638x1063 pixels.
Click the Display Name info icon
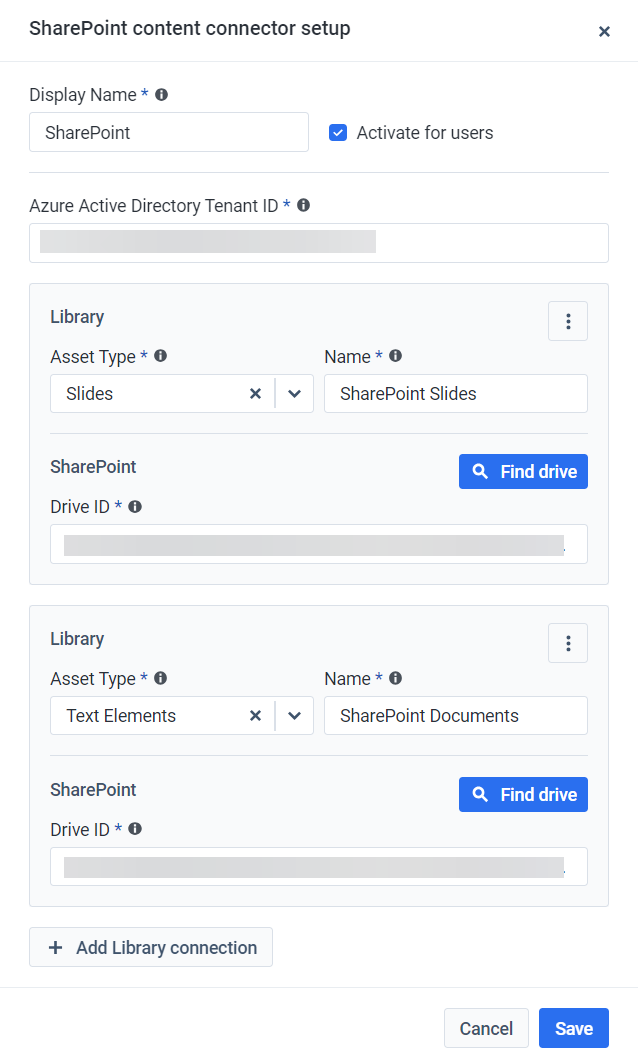pos(161,95)
